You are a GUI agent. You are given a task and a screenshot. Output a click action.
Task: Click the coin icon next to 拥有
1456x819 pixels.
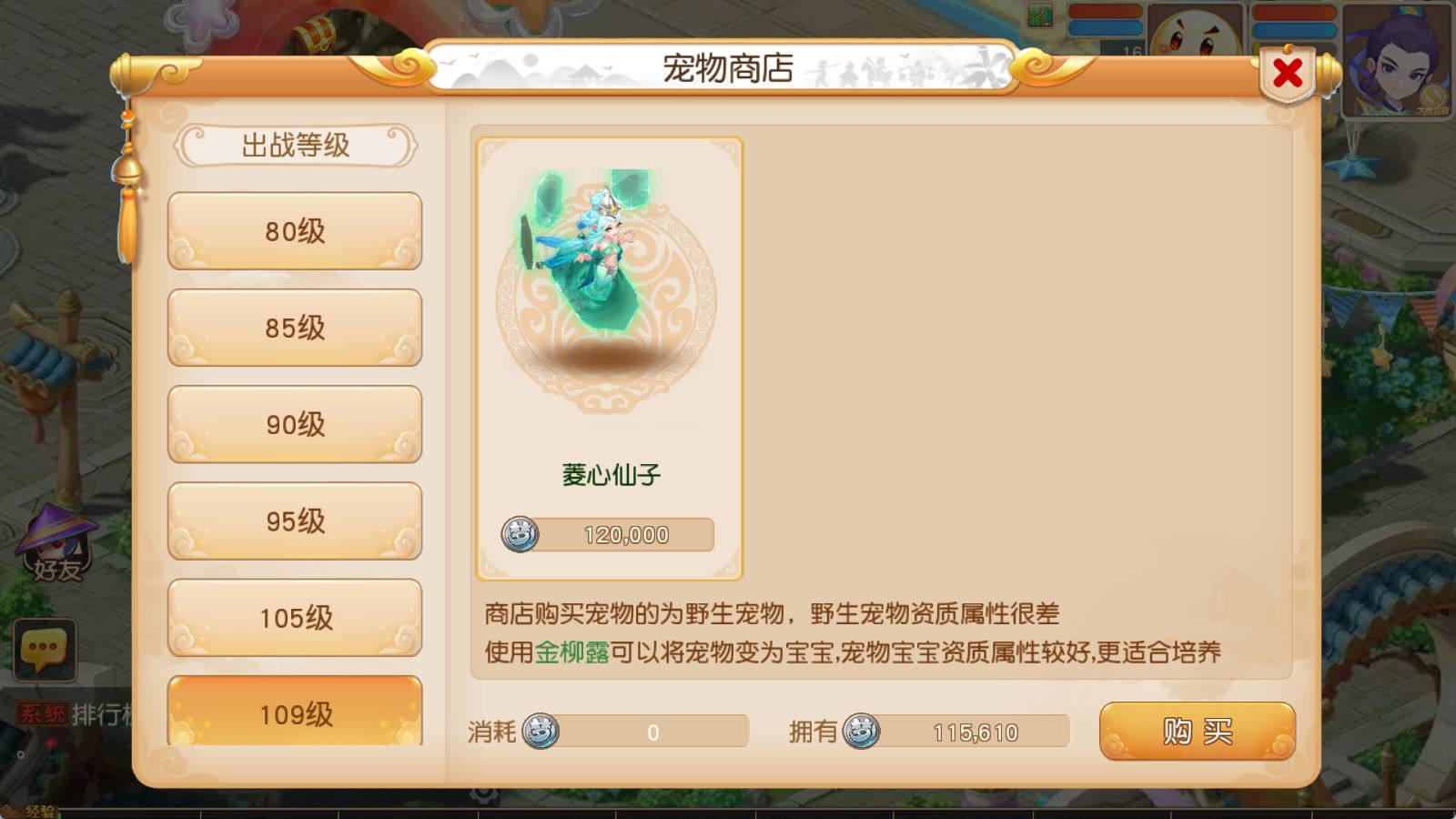click(861, 731)
